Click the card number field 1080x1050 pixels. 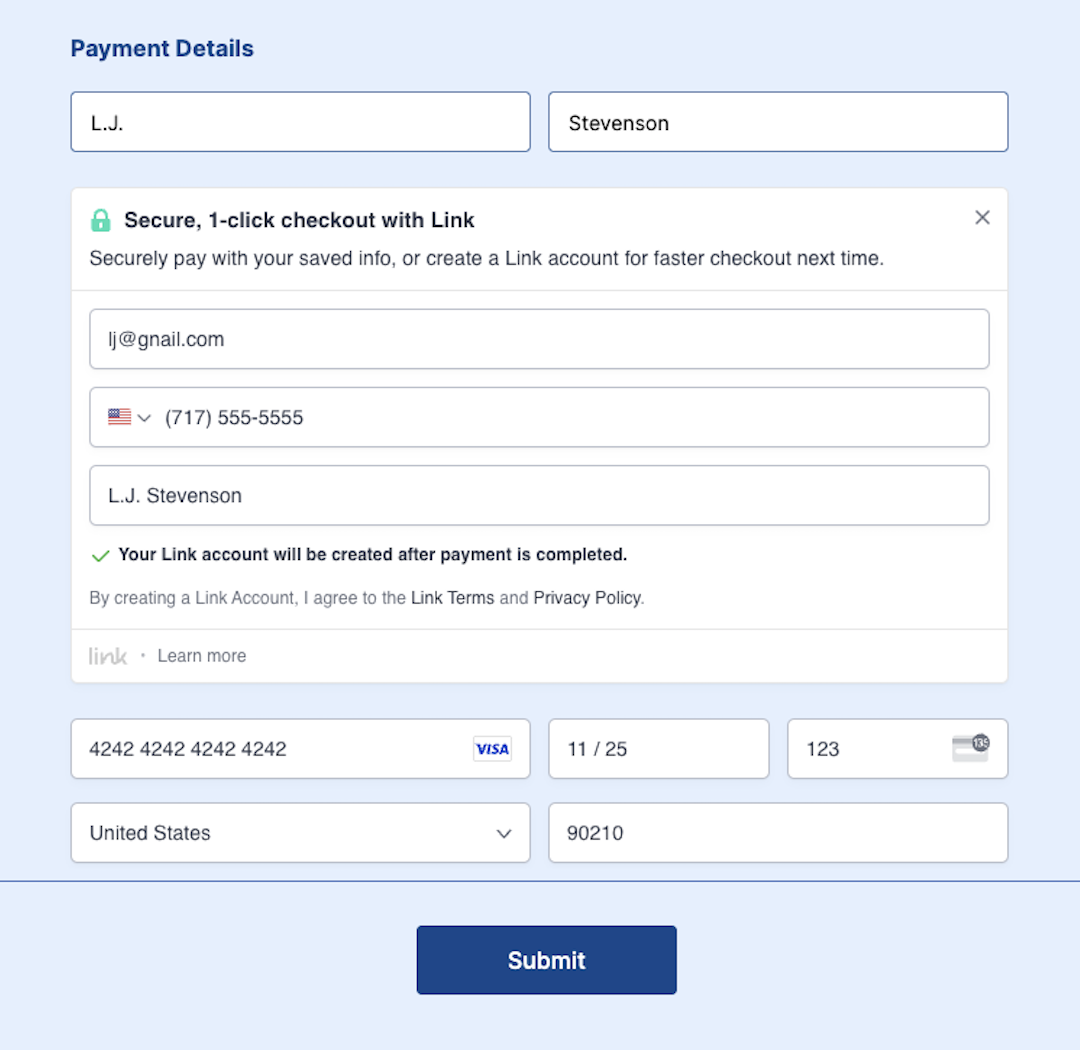(x=270, y=749)
